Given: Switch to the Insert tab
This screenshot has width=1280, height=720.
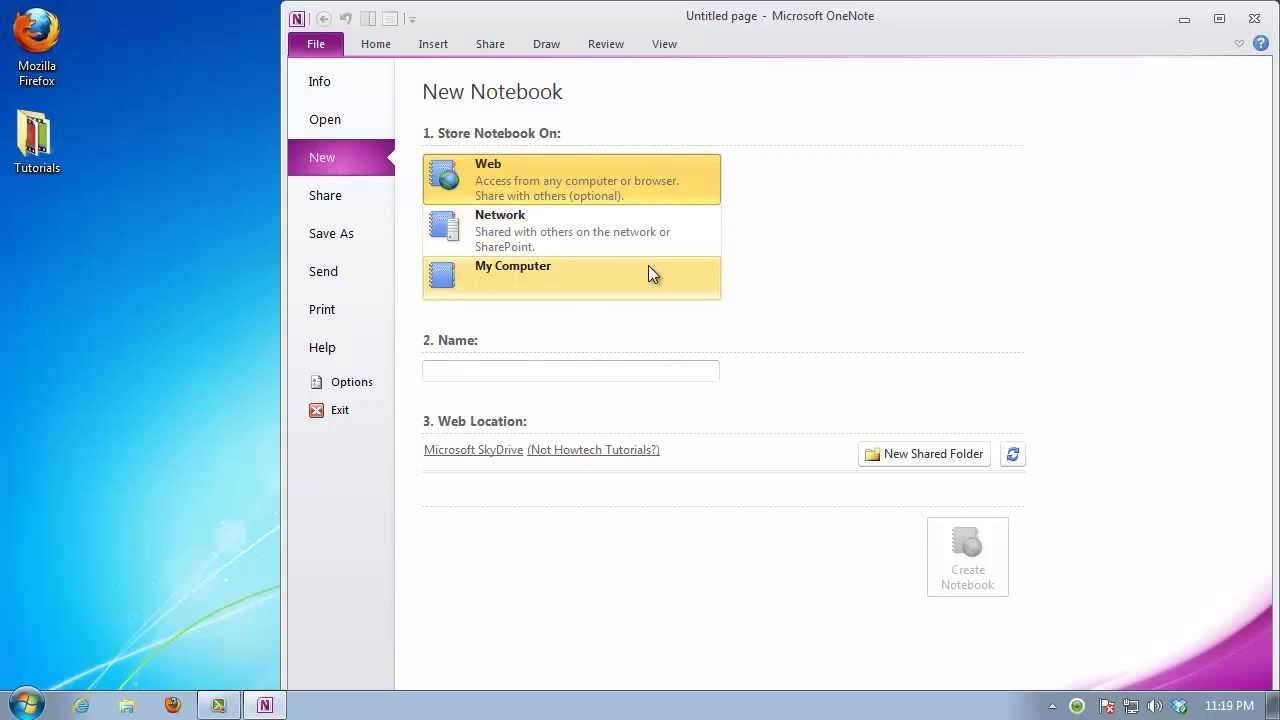Looking at the screenshot, I should 433,44.
